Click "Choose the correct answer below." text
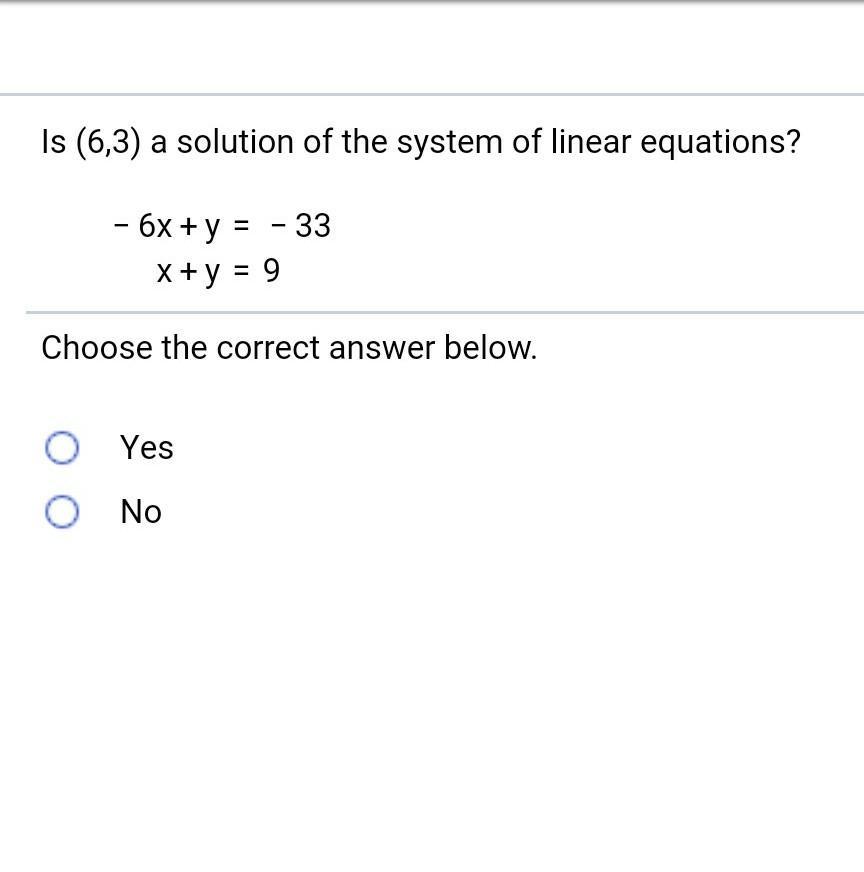This screenshot has width=864, height=872. pyautogui.click(x=289, y=348)
